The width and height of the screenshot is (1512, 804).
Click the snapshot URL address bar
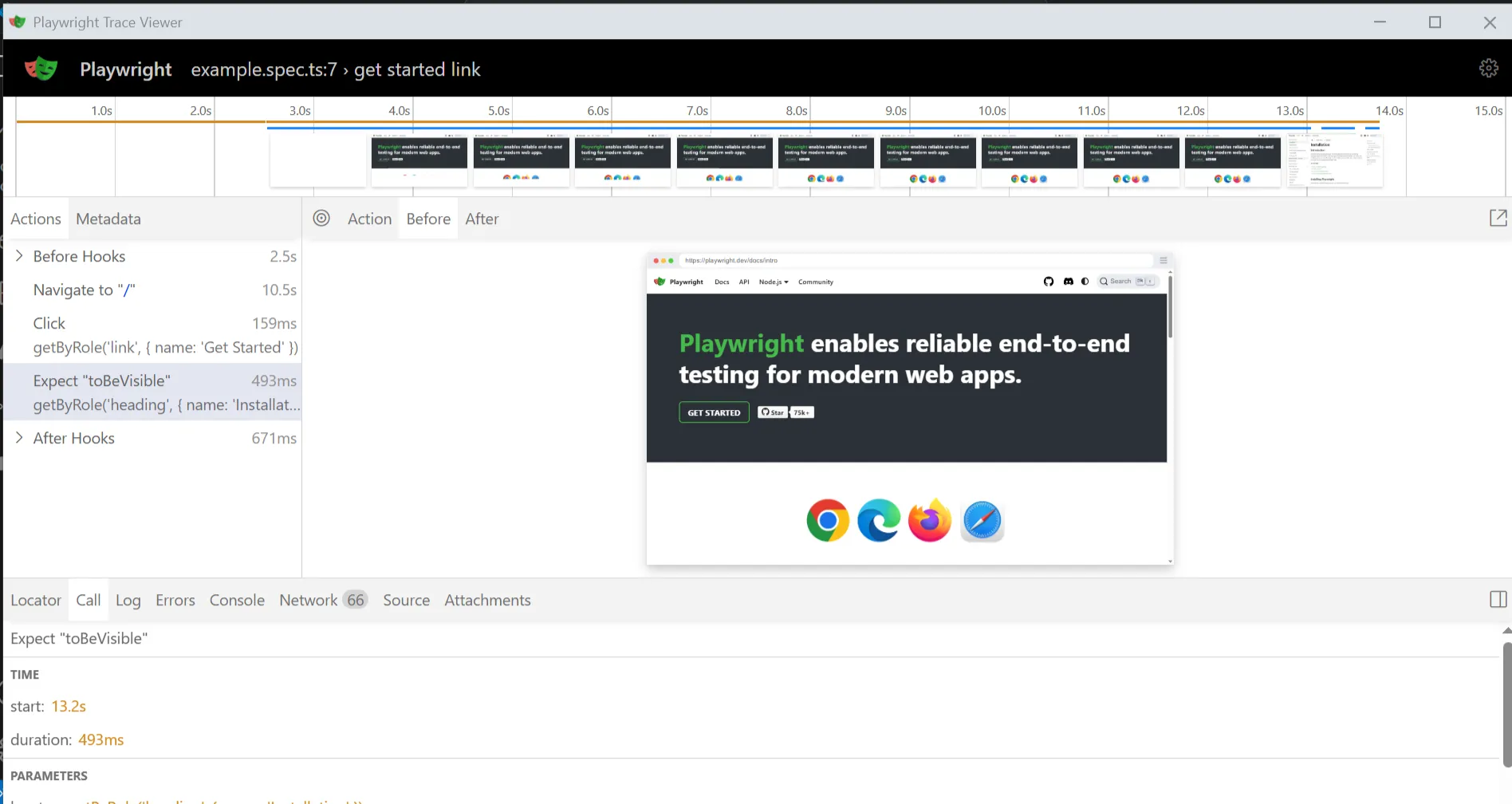point(916,260)
